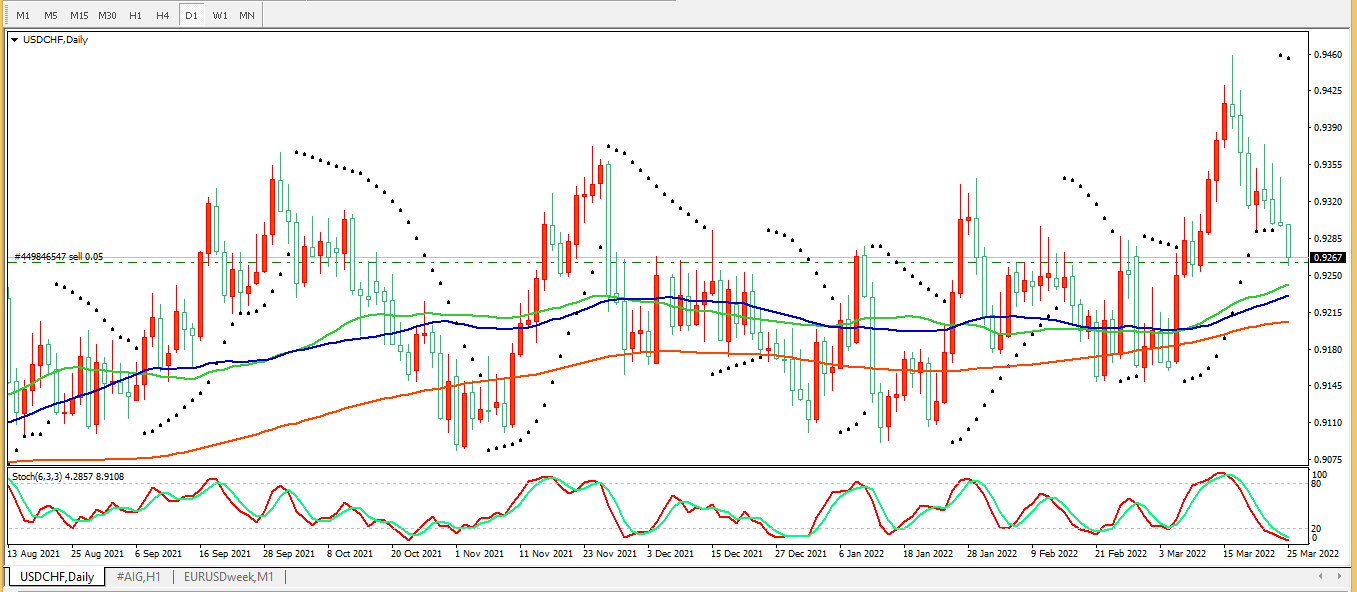Click the 0.9075 price scale label
The width and height of the screenshot is (1357, 592).
1329,460
